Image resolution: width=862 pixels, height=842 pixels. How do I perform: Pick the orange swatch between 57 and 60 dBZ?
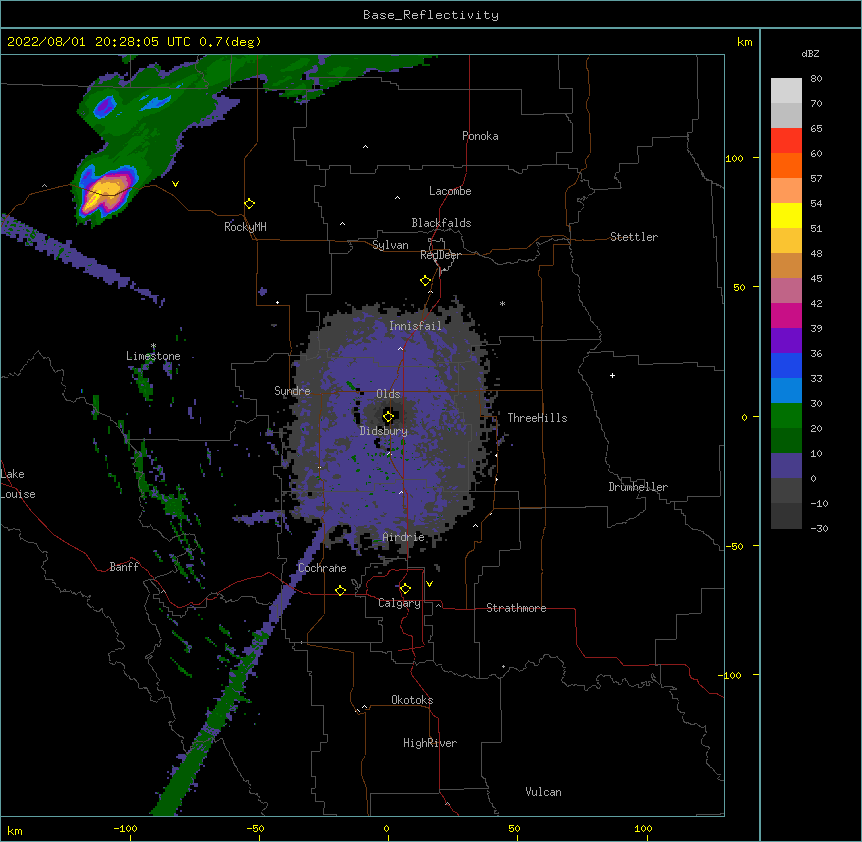point(786,165)
